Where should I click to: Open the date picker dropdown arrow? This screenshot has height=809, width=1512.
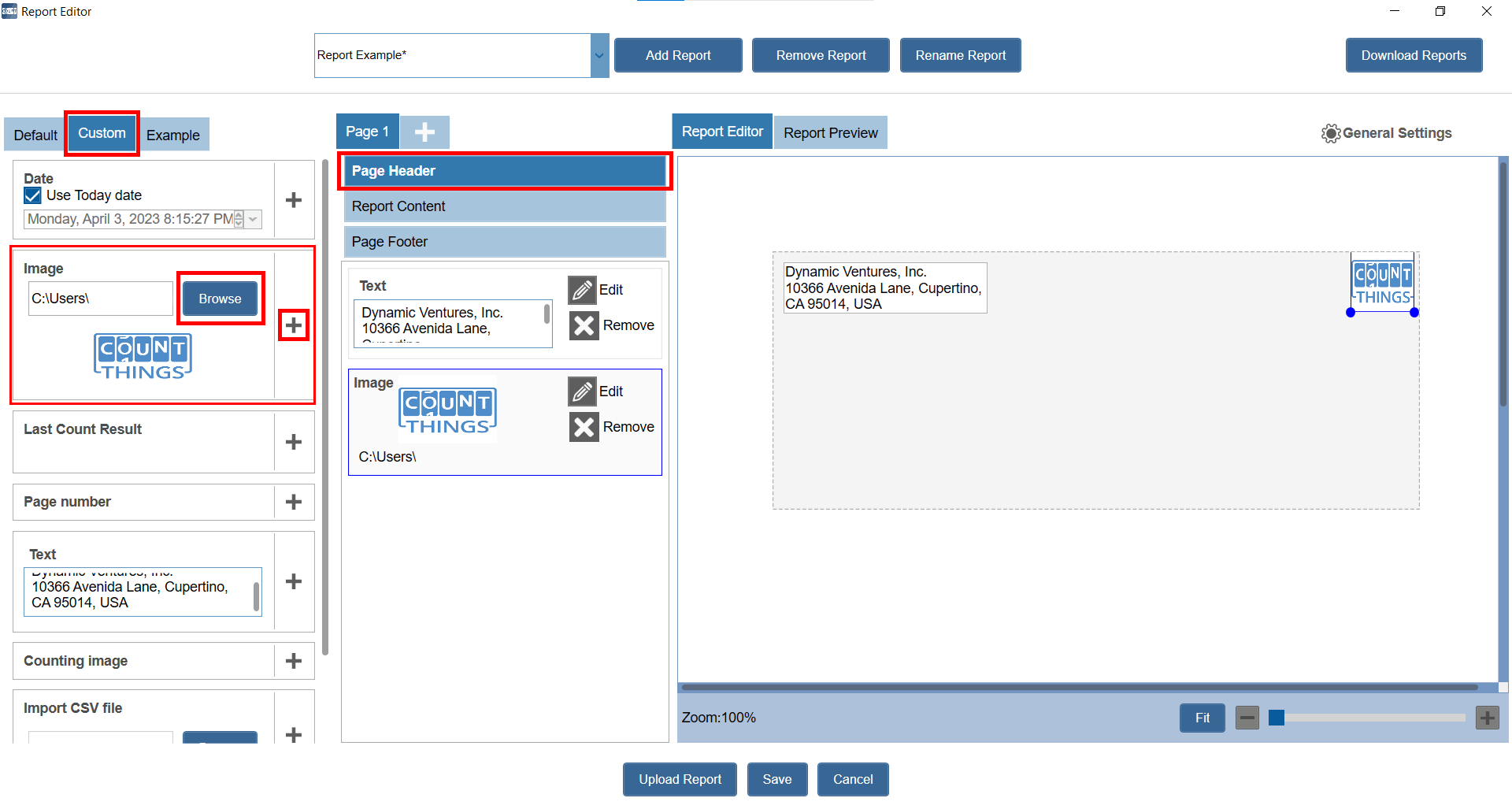254,220
